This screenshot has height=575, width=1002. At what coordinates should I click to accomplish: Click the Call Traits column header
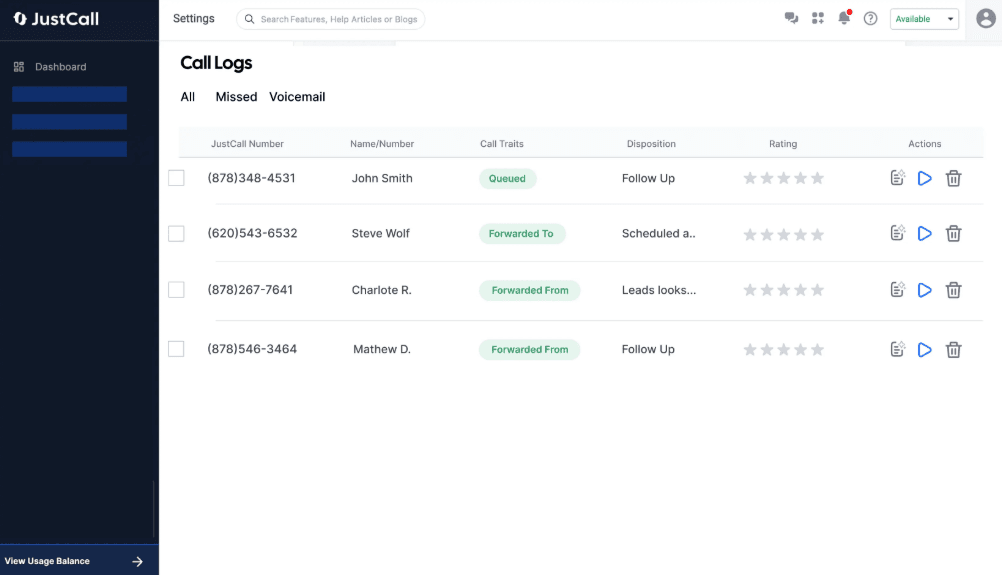coord(502,144)
